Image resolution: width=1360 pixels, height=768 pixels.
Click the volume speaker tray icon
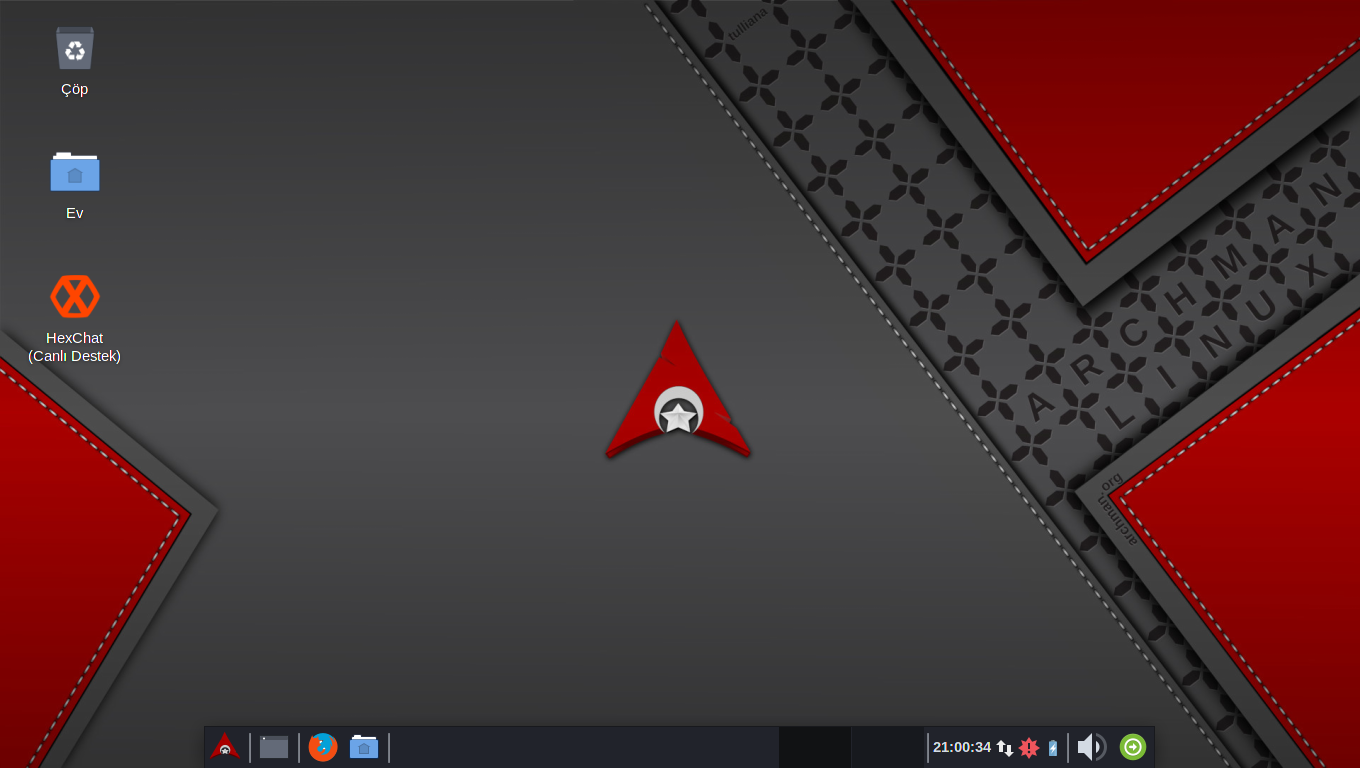click(1091, 747)
